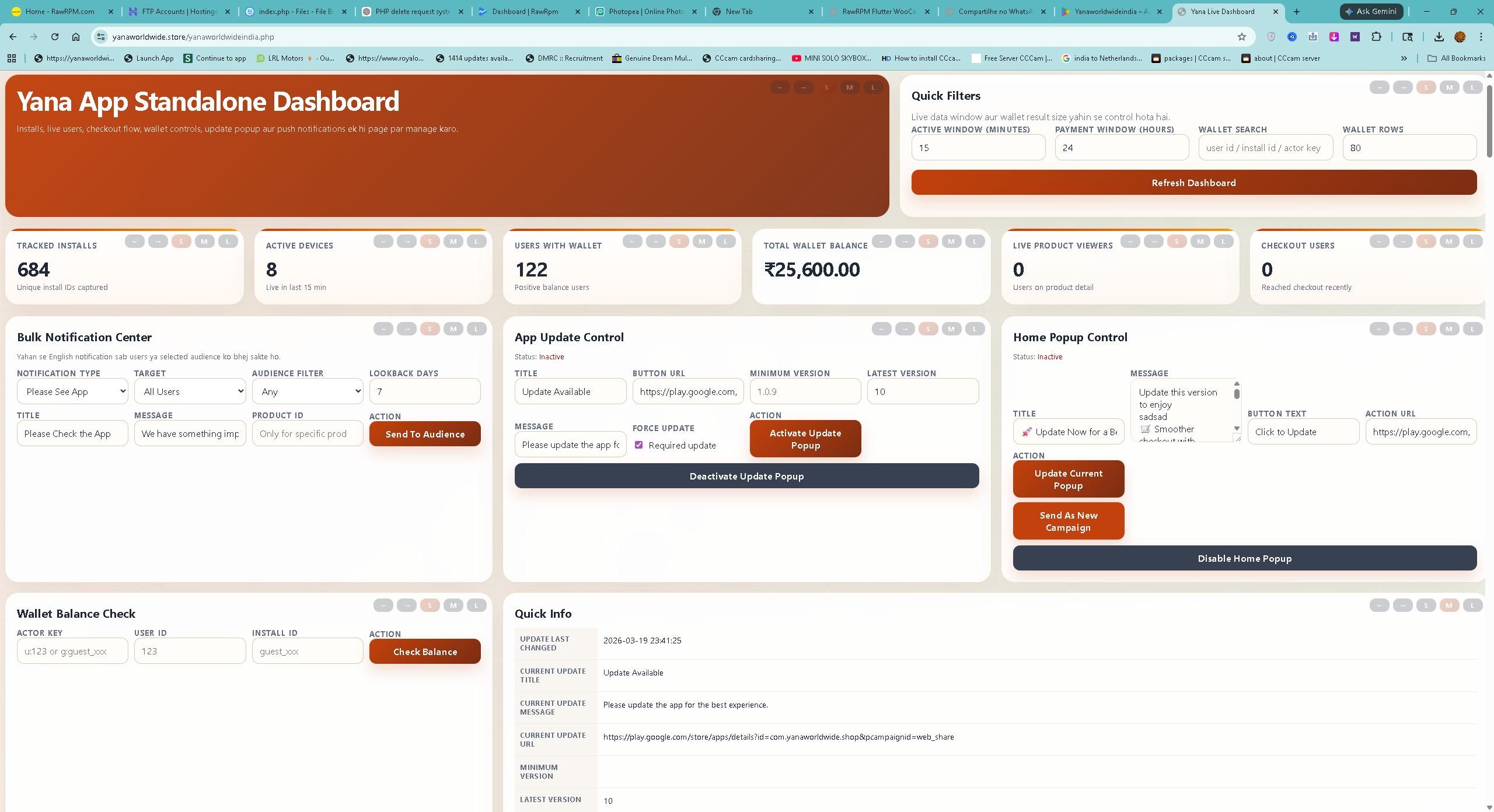Move Quick Filters panel left with arrow
The height and width of the screenshot is (812, 1494).
[x=1379, y=87]
